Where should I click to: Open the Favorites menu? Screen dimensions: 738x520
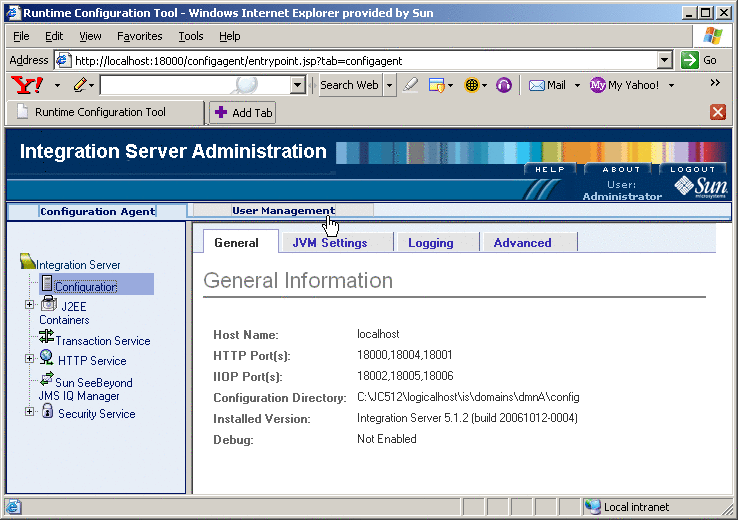(x=139, y=36)
